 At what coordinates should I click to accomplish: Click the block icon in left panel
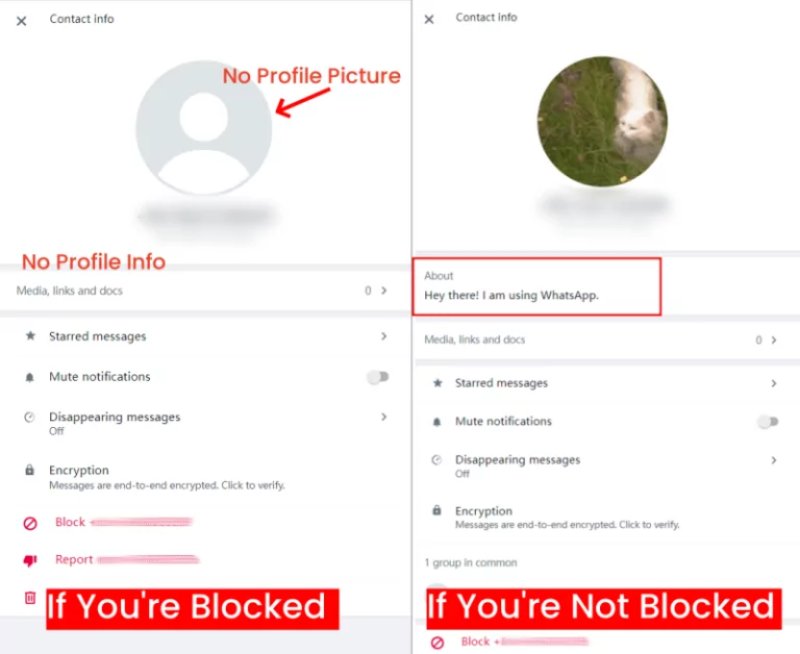pos(30,523)
